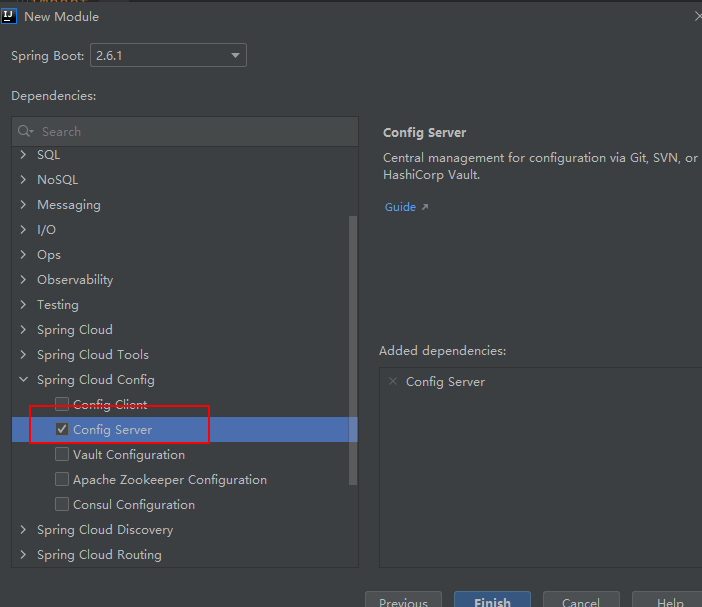702x607 pixels.
Task: Expand the Spring Cloud Discovery category
Action: (x=23, y=530)
